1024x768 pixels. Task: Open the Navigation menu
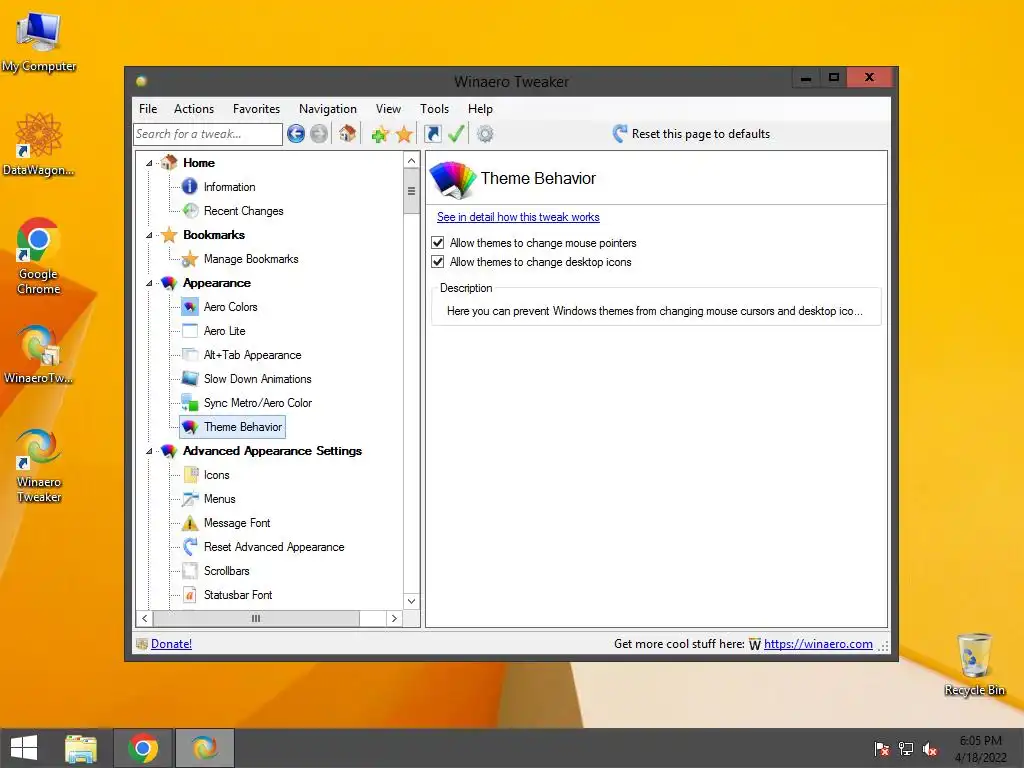coord(328,109)
